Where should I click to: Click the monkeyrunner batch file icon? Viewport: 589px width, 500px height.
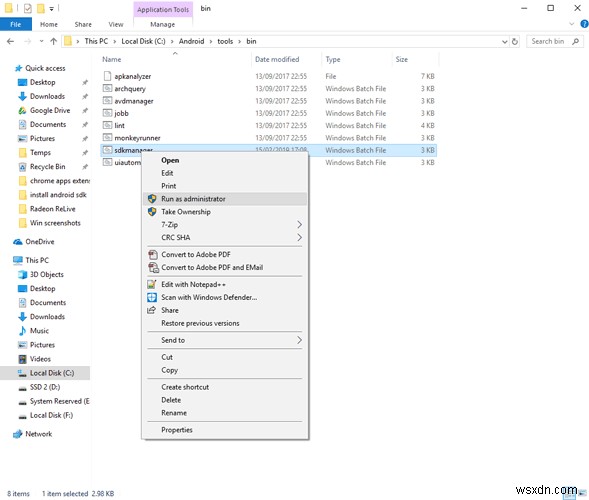coord(107,138)
